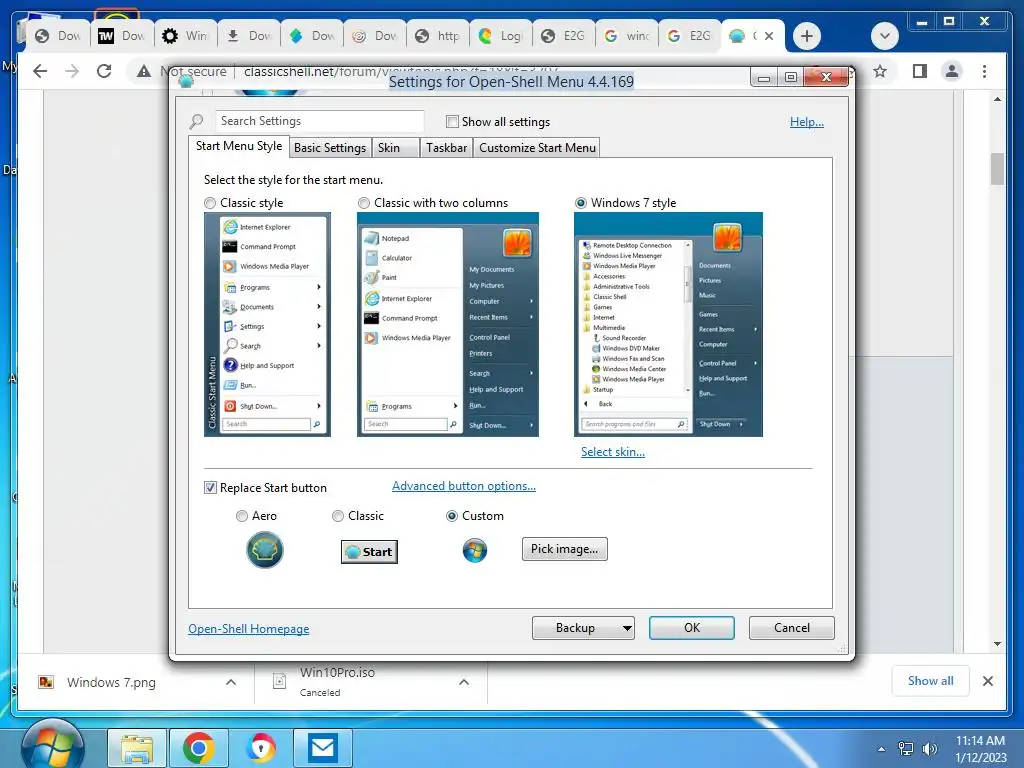Click the volume speaker tray icon
This screenshot has height=768, width=1024.
tap(929, 748)
